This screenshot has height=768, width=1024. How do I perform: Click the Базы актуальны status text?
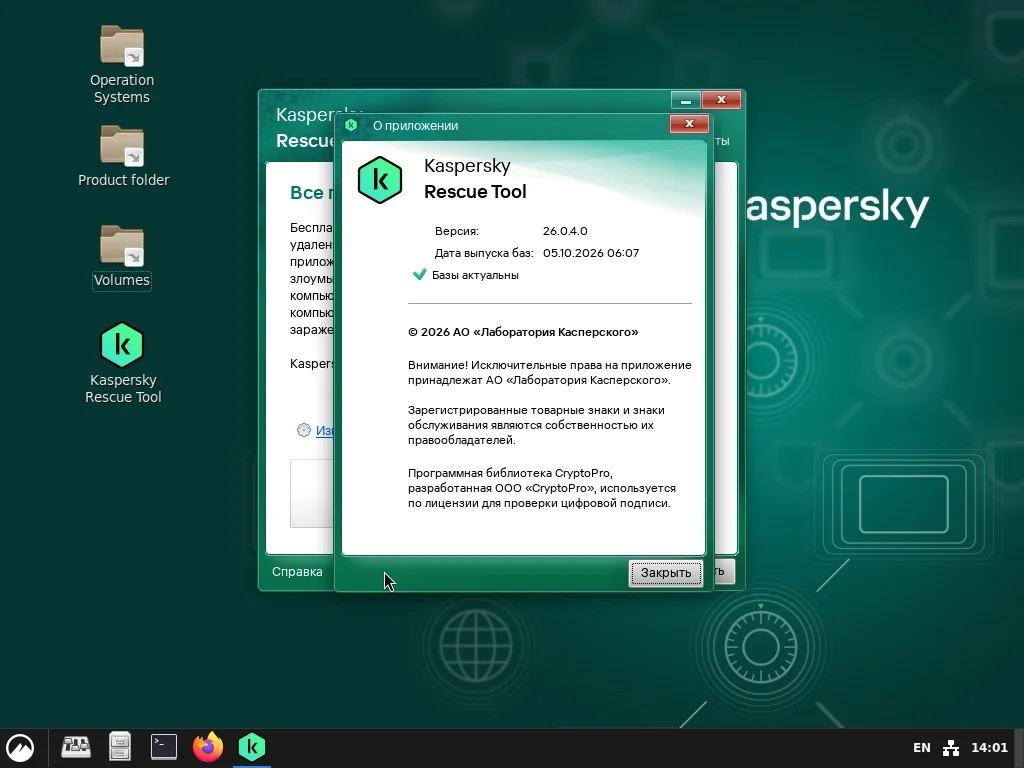475,275
